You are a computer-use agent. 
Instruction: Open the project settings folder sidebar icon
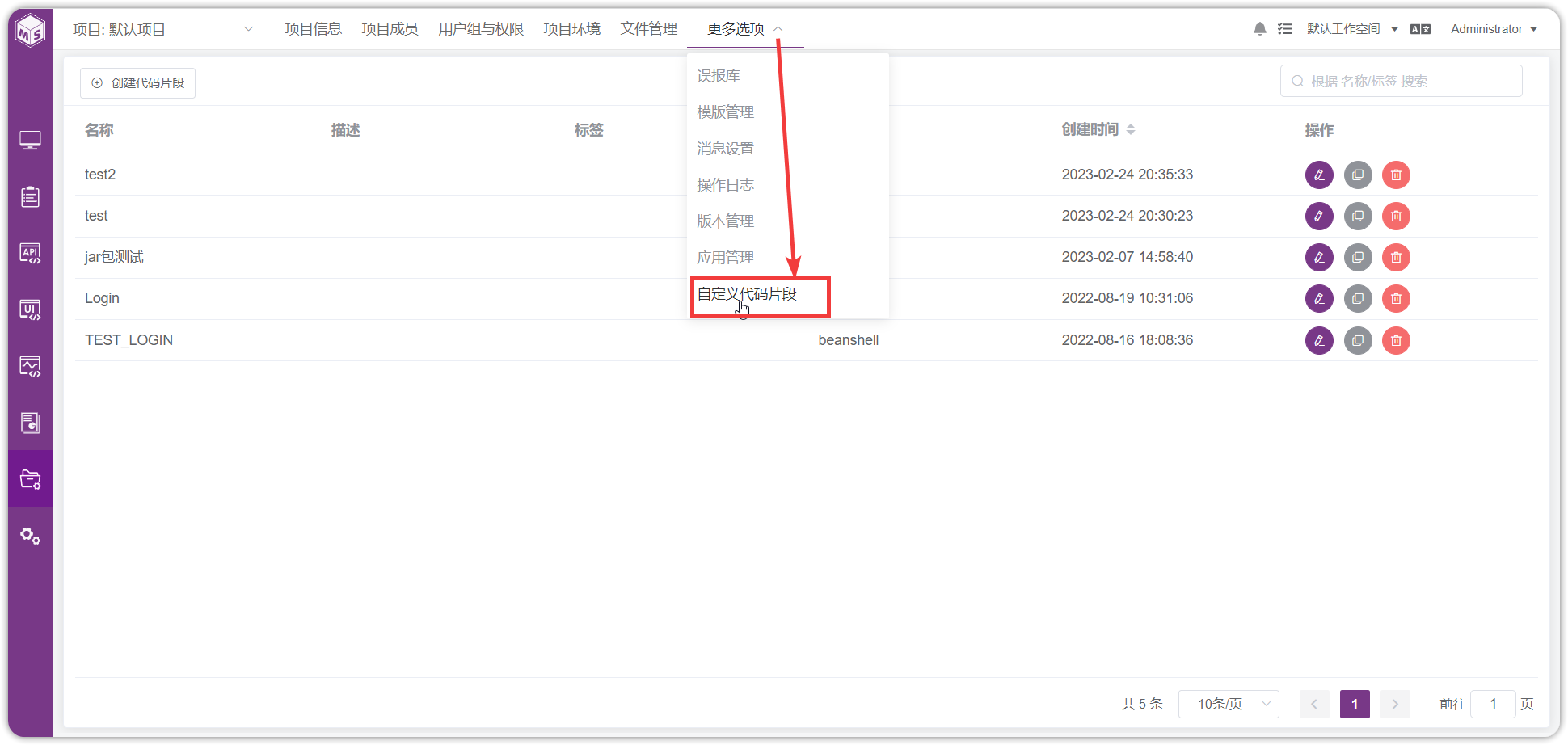pyautogui.click(x=31, y=479)
